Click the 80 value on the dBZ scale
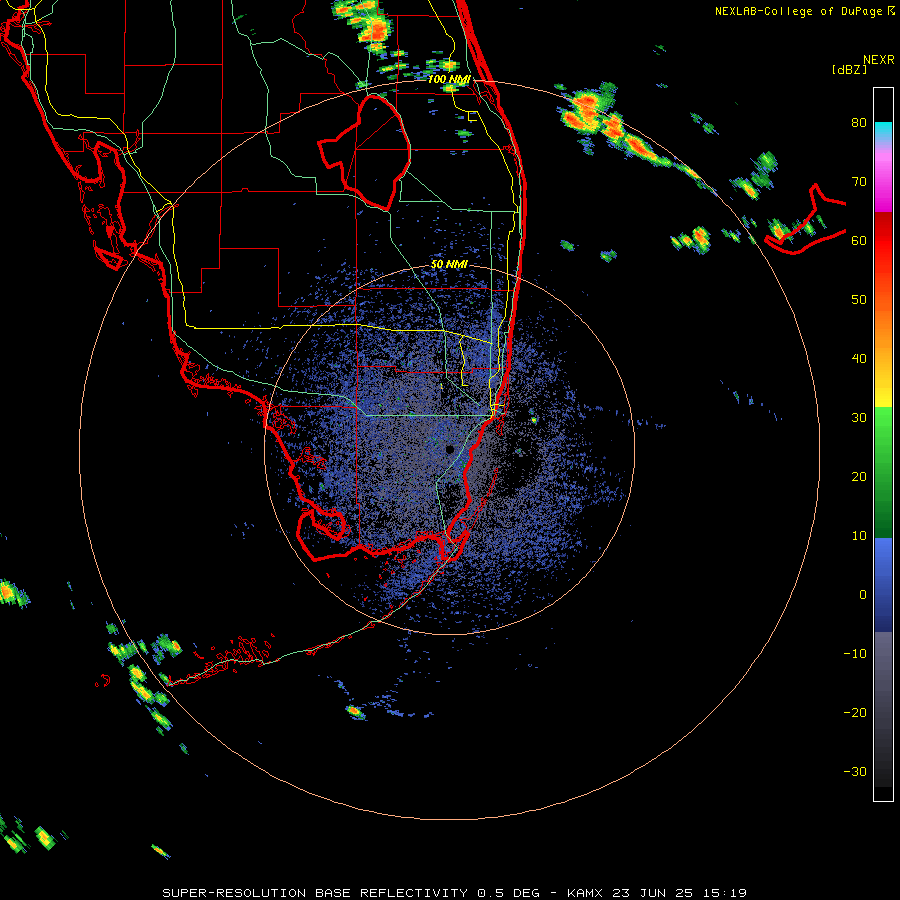This screenshot has width=900, height=900. 859,123
